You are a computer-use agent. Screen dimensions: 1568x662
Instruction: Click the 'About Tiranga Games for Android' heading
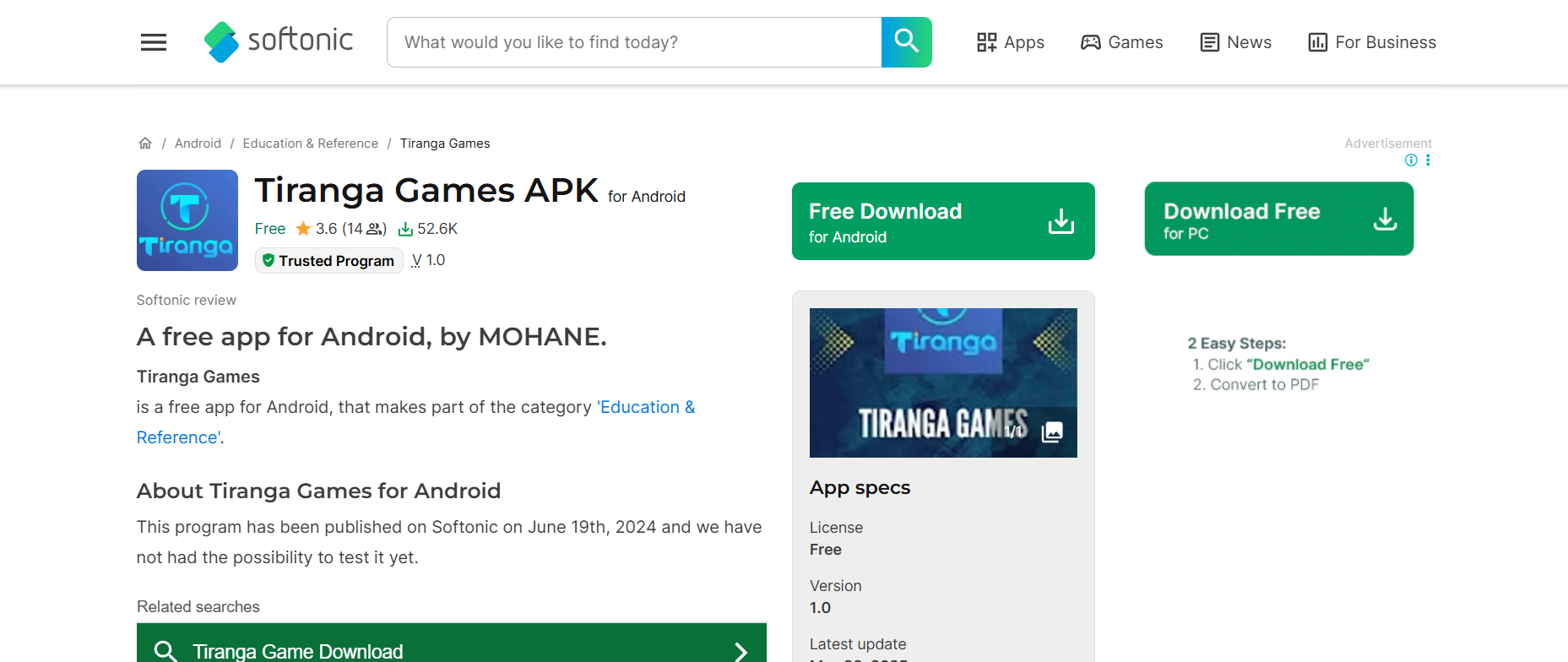pyautogui.click(x=319, y=491)
